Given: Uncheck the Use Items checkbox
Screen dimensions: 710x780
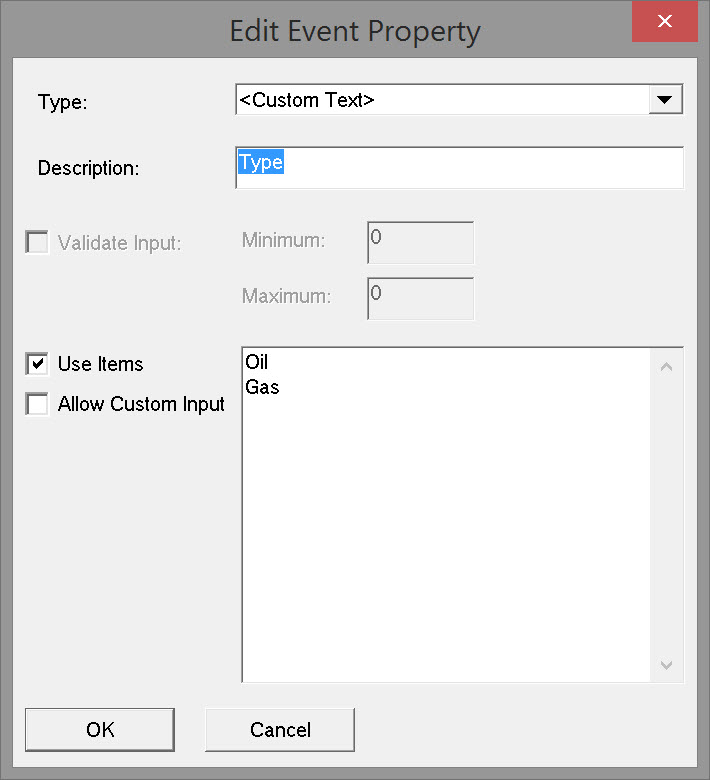Looking at the screenshot, I should pos(37,364).
